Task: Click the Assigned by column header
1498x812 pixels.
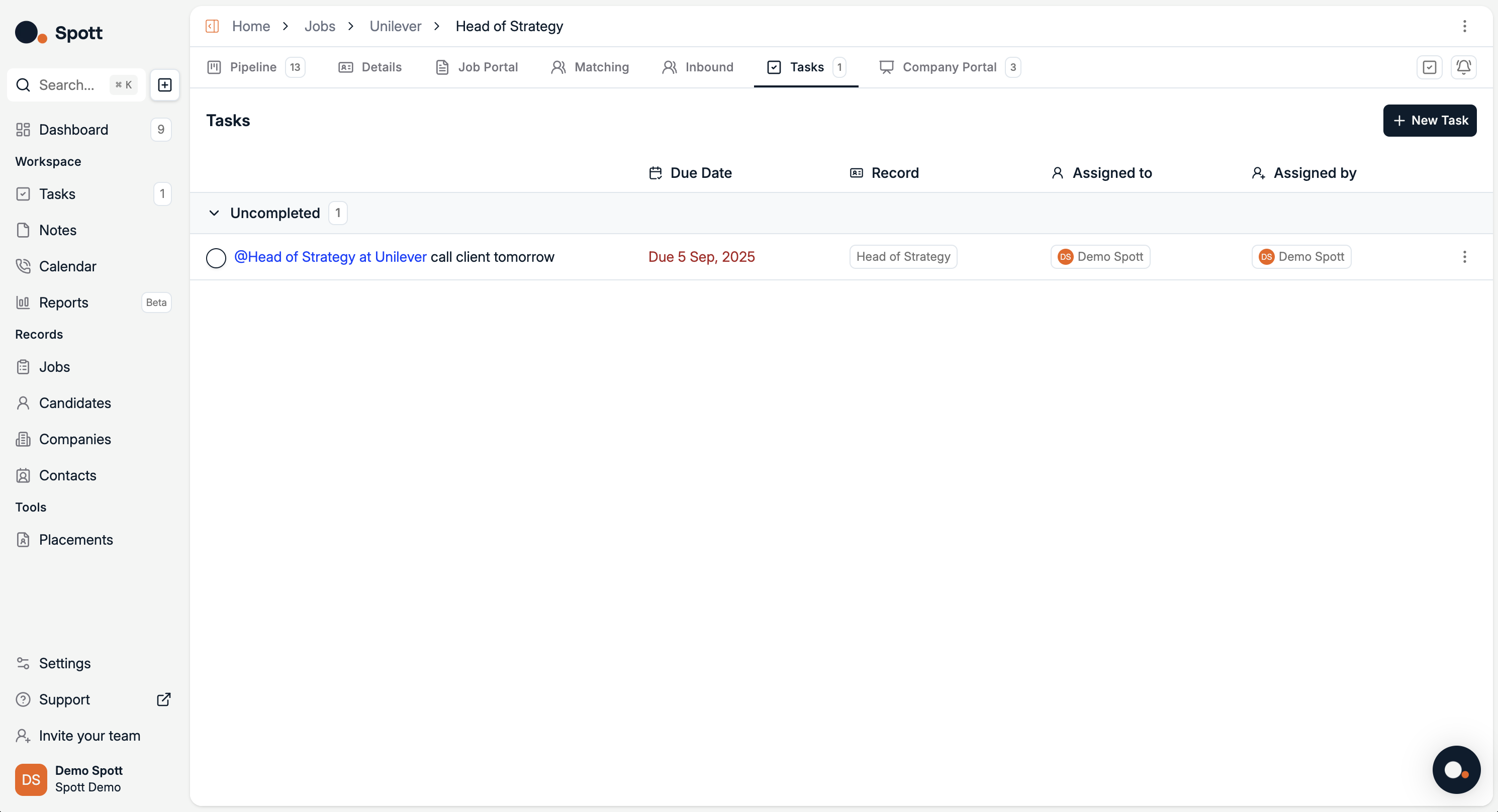Action: click(x=1304, y=173)
